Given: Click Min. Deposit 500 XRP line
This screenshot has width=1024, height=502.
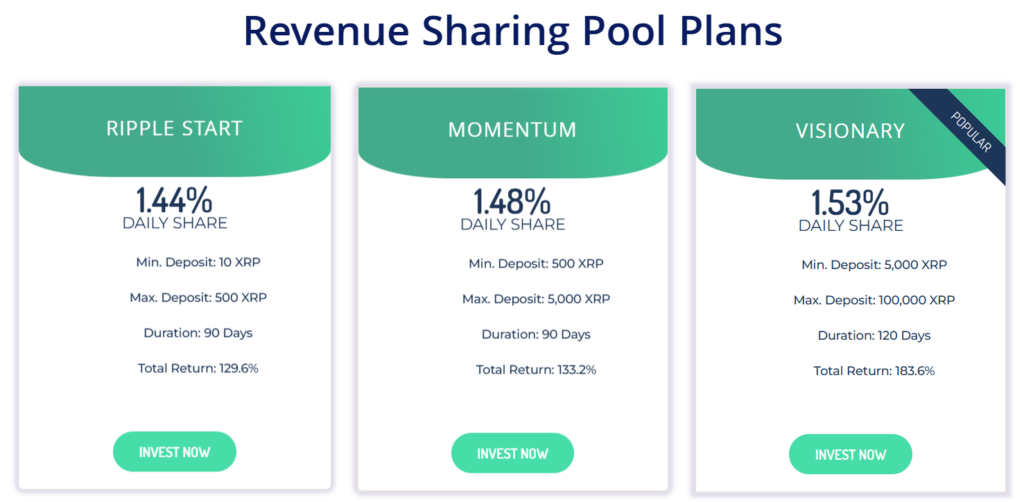Looking at the screenshot, I should (536, 264).
